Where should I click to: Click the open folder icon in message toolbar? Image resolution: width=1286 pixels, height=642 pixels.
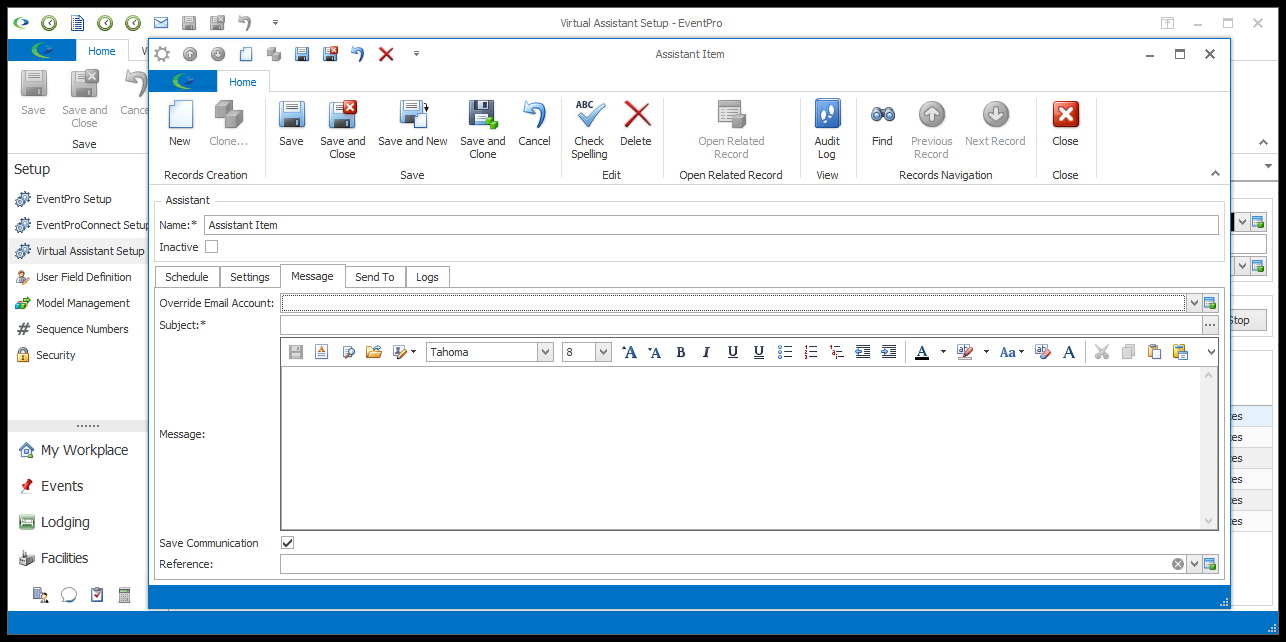click(374, 352)
